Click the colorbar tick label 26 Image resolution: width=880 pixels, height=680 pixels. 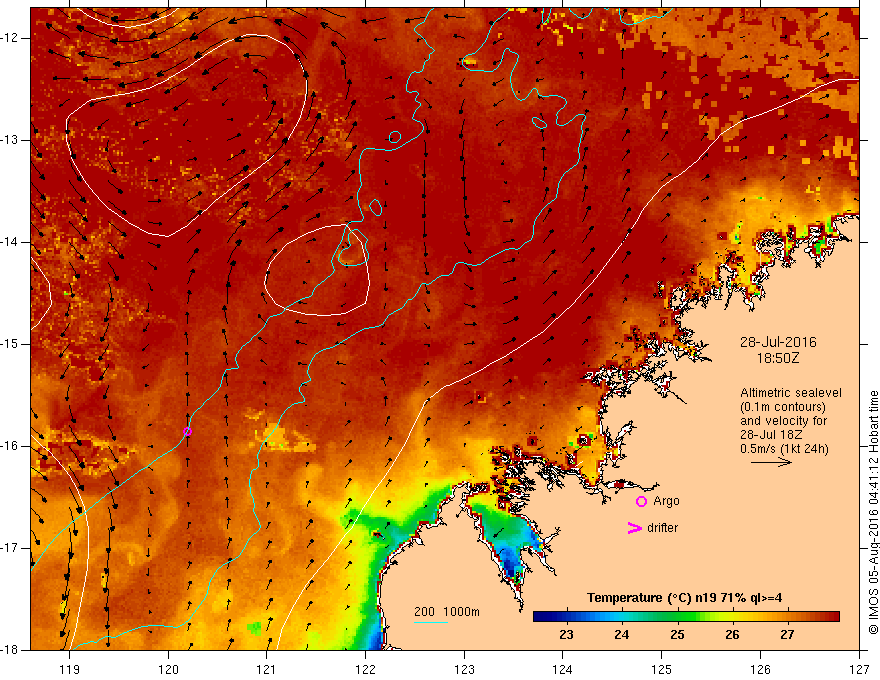click(732, 635)
